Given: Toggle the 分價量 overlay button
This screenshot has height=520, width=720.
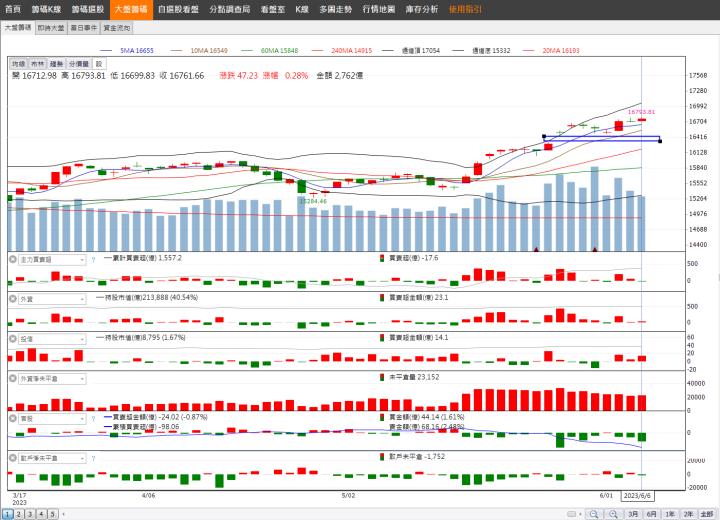Looking at the screenshot, I should click(79, 63).
